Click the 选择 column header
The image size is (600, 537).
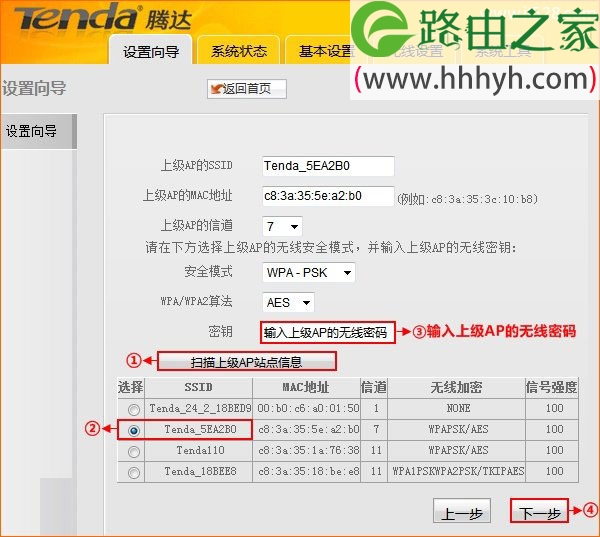click(x=130, y=387)
